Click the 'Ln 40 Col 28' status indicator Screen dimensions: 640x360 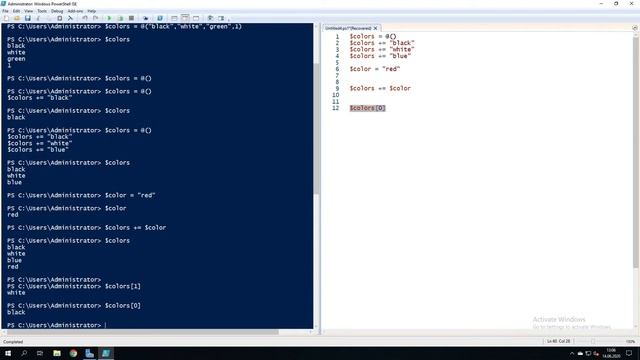(558, 341)
